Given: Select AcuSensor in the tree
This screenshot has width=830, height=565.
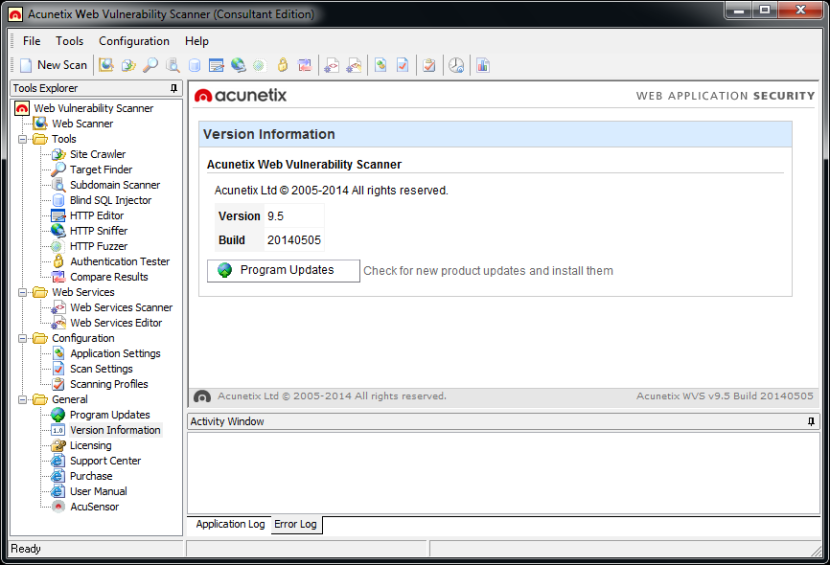Looking at the screenshot, I should pyautogui.click(x=95, y=507).
